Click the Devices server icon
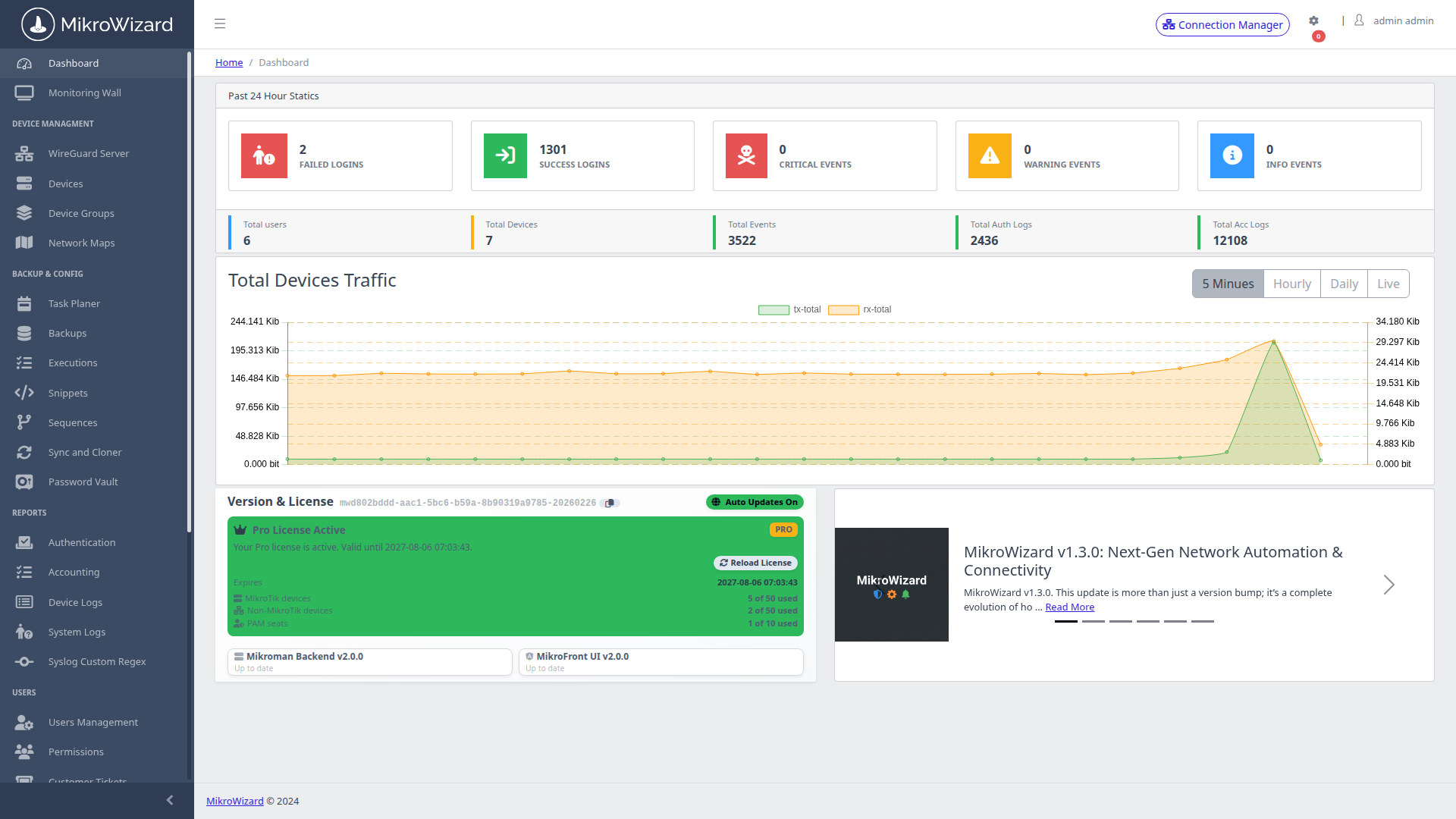The width and height of the screenshot is (1456, 819). click(x=24, y=184)
